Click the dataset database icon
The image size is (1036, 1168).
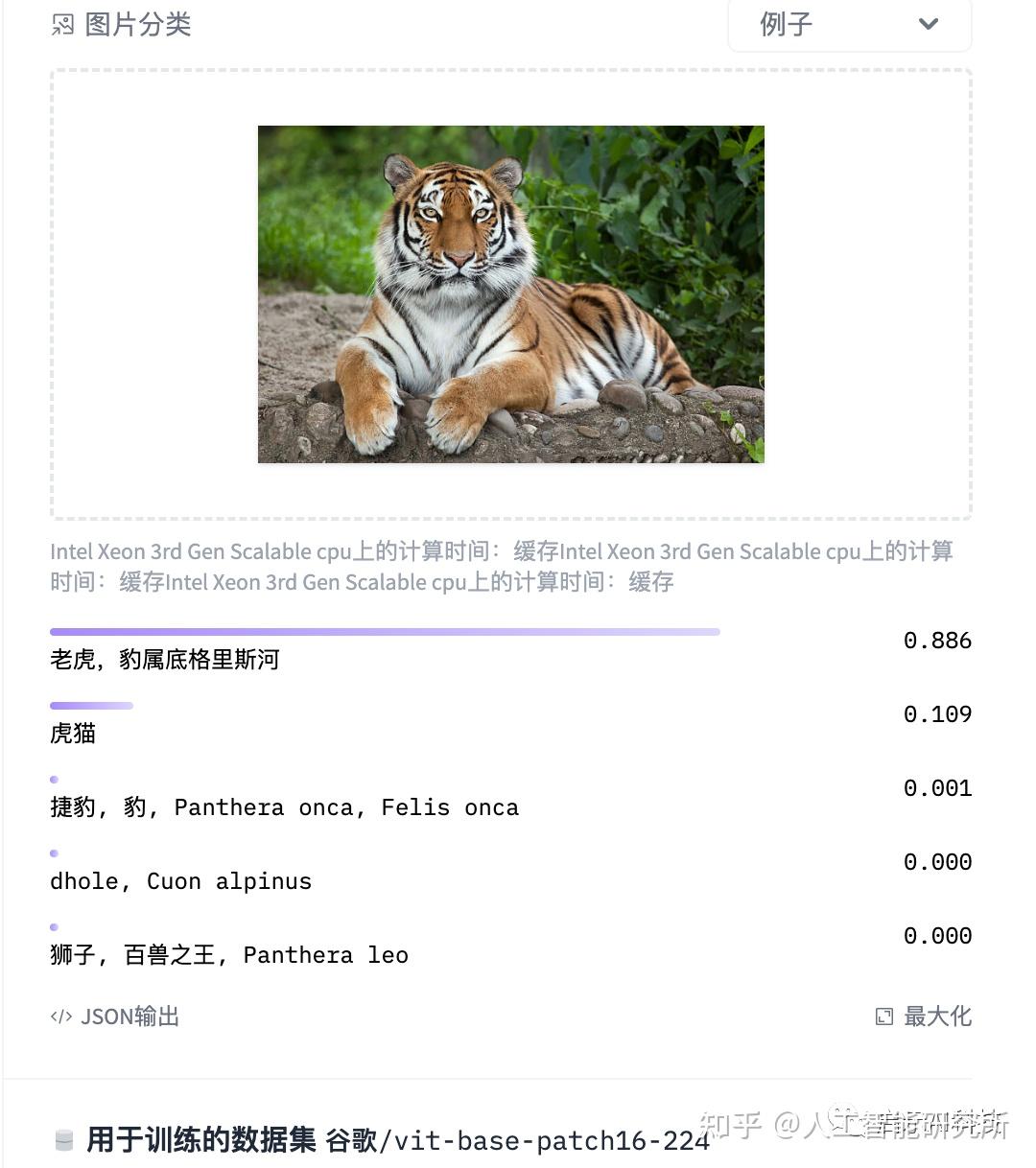click(64, 1140)
